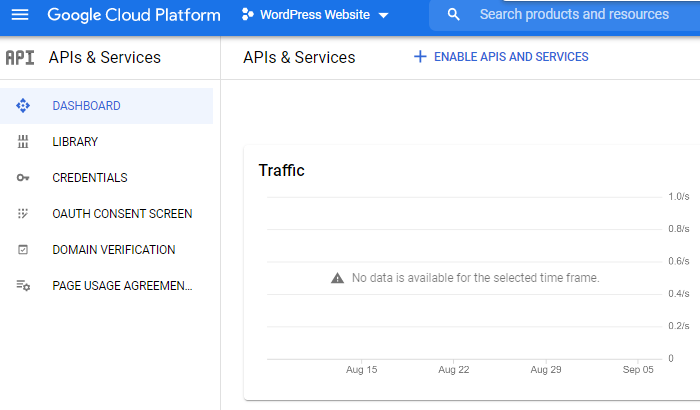Open OAuth Consent Screen settings
Screen dimensions: 700x410
pos(107,214)
